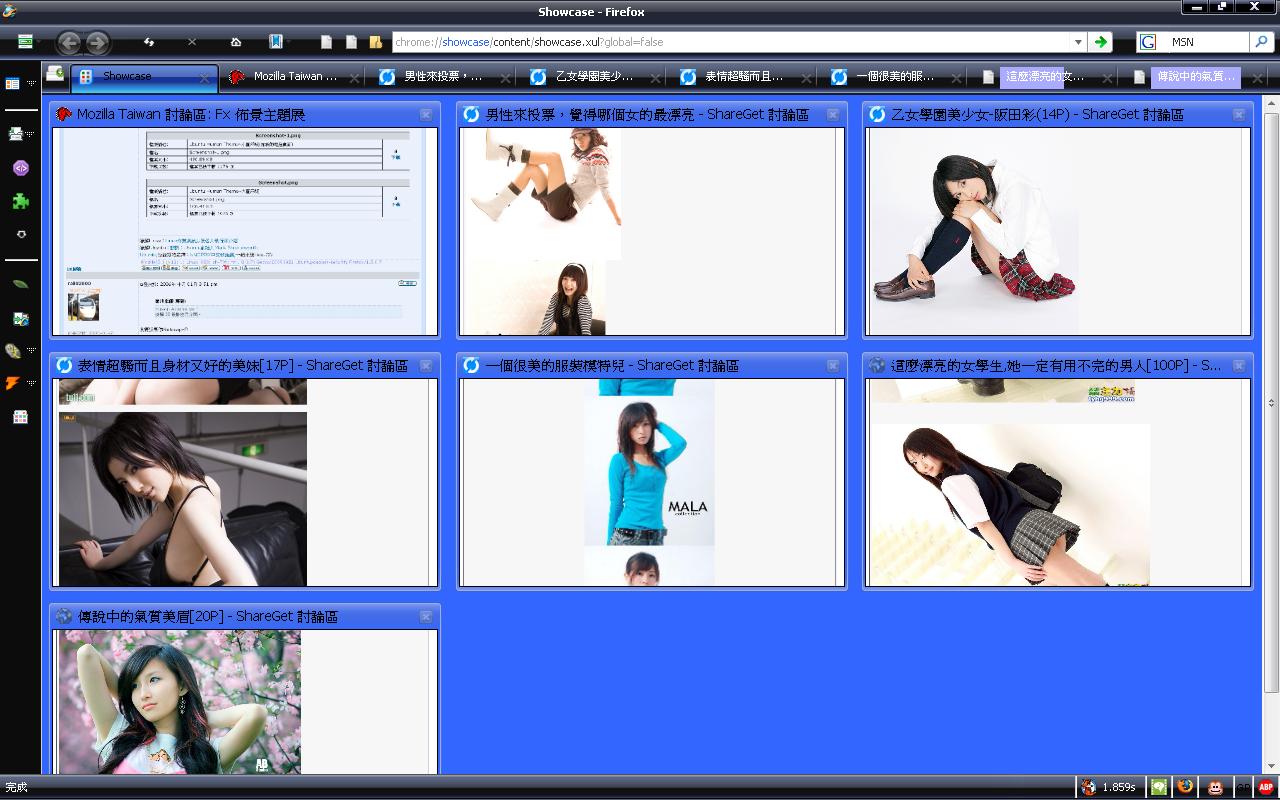Open the Google search engine selector

point(1149,42)
